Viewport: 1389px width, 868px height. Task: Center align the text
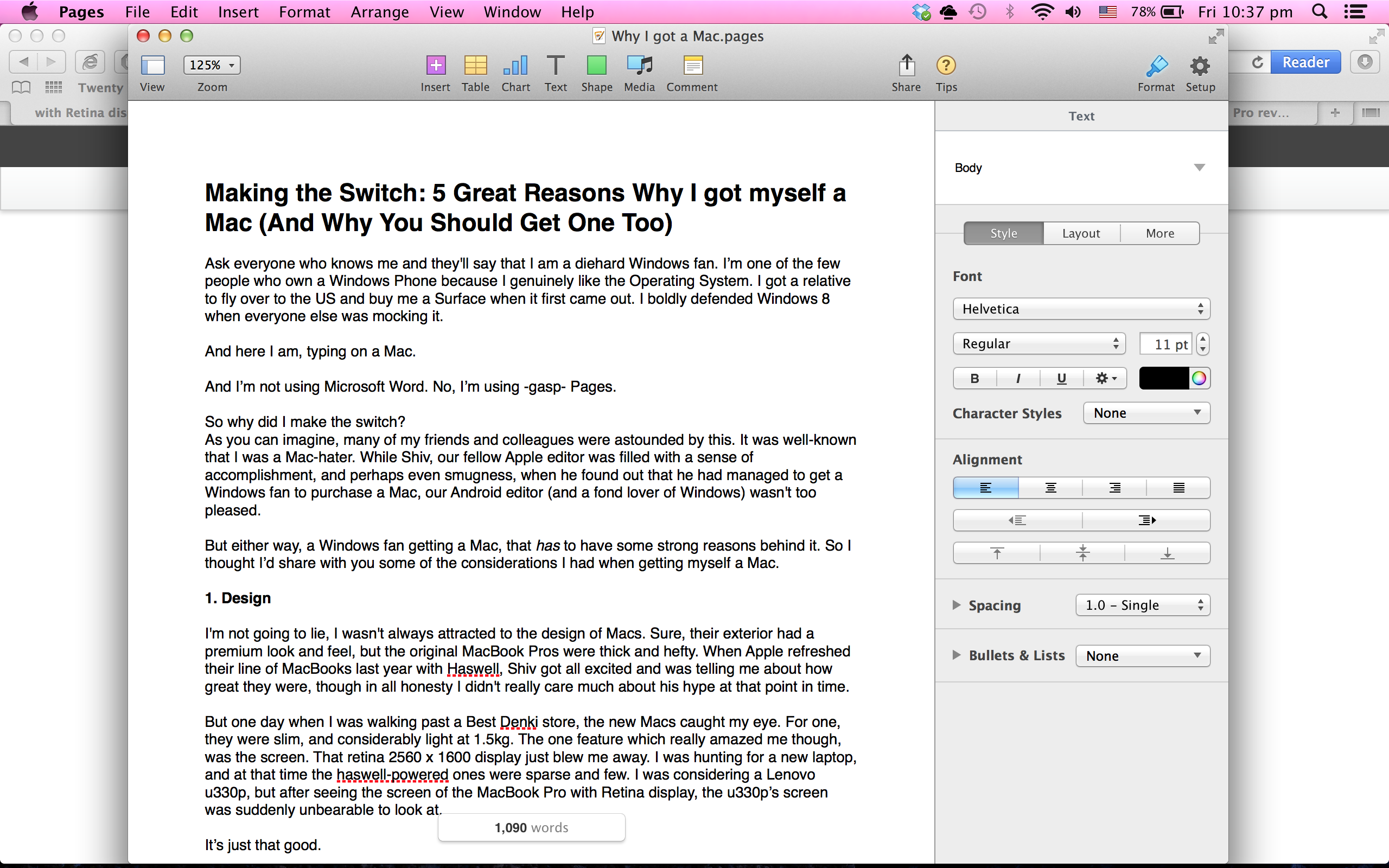click(x=1050, y=488)
